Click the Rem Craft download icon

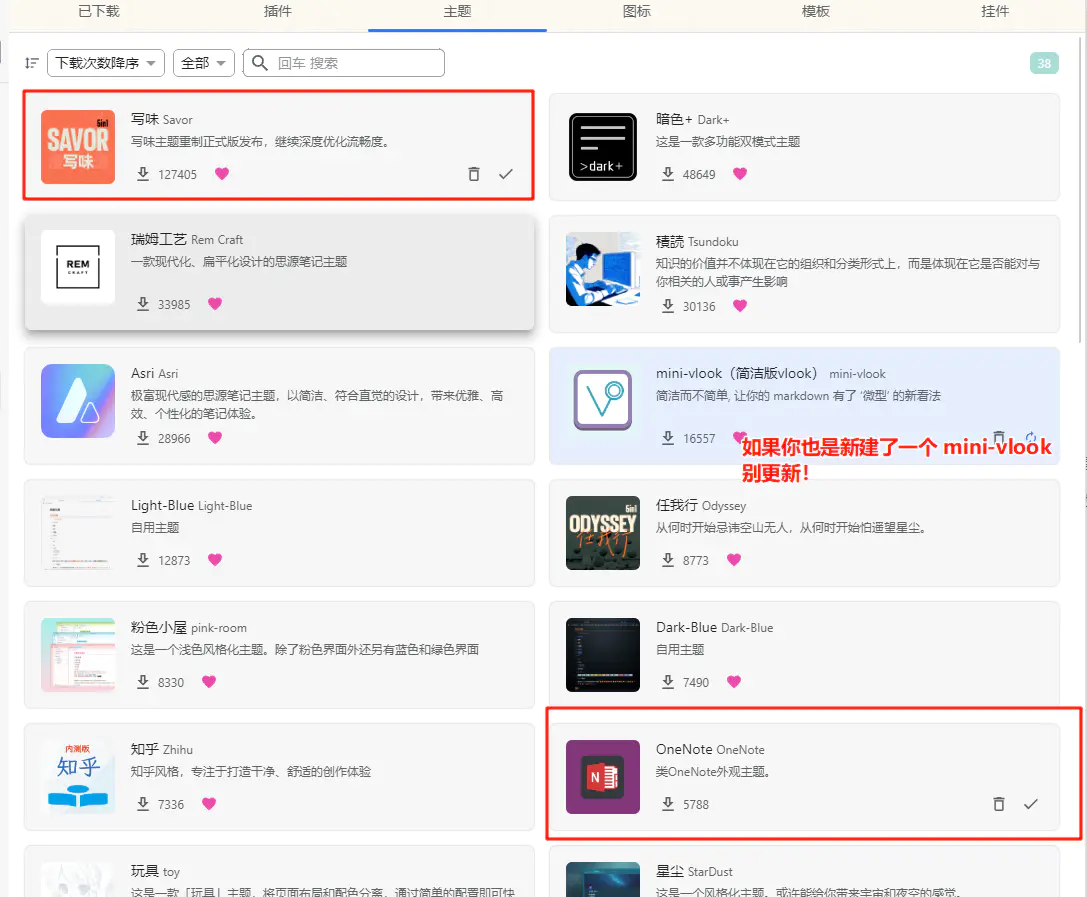coord(143,304)
